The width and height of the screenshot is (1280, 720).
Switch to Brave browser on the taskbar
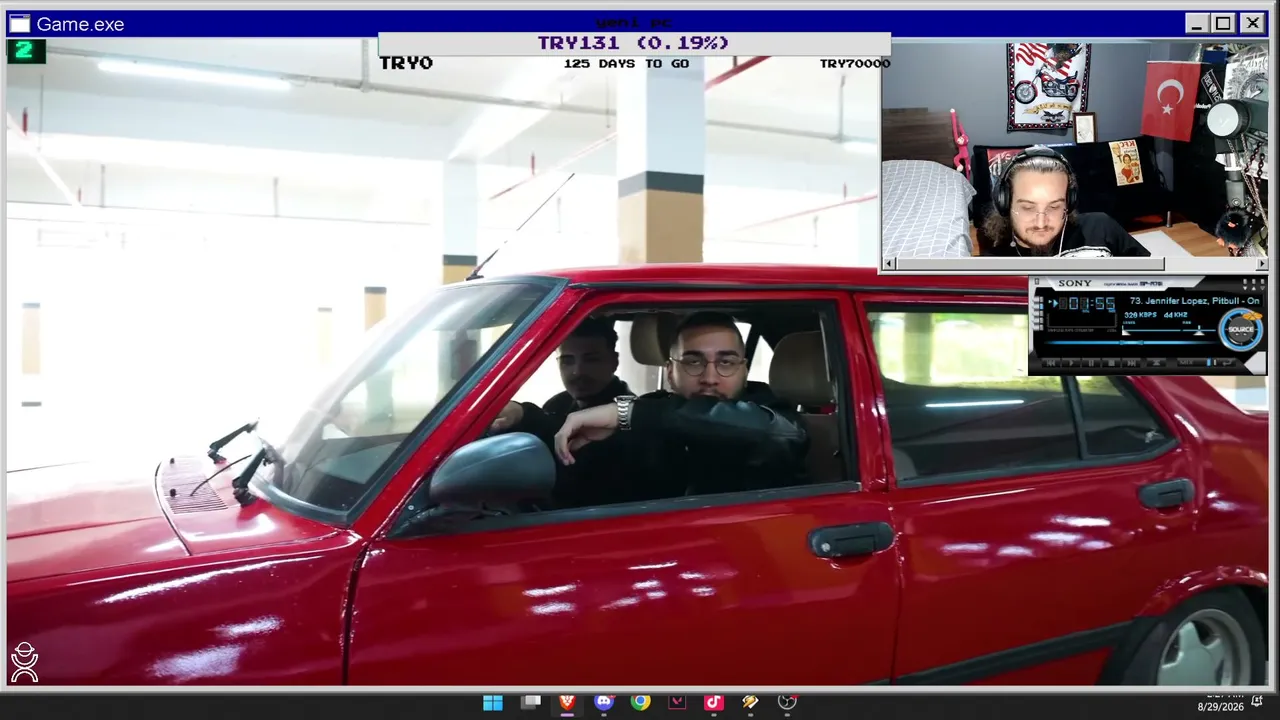567,702
